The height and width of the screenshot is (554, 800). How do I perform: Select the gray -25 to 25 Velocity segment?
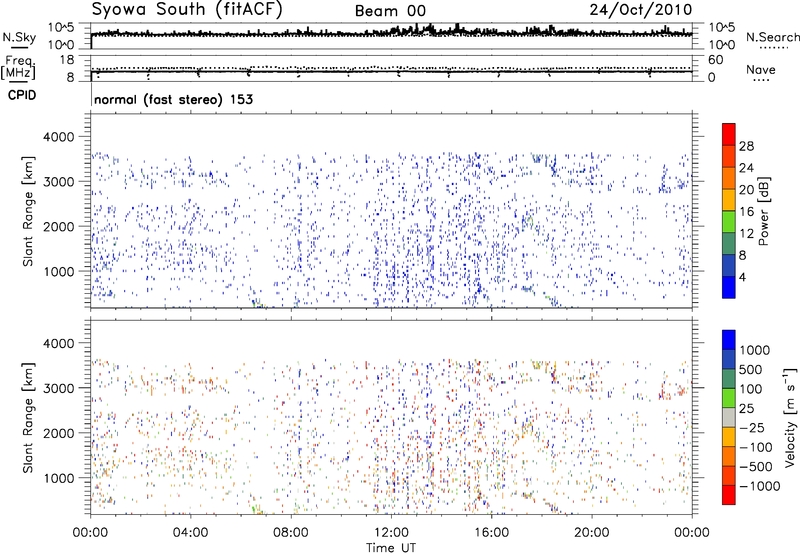pyautogui.click(x=729, y=418)
